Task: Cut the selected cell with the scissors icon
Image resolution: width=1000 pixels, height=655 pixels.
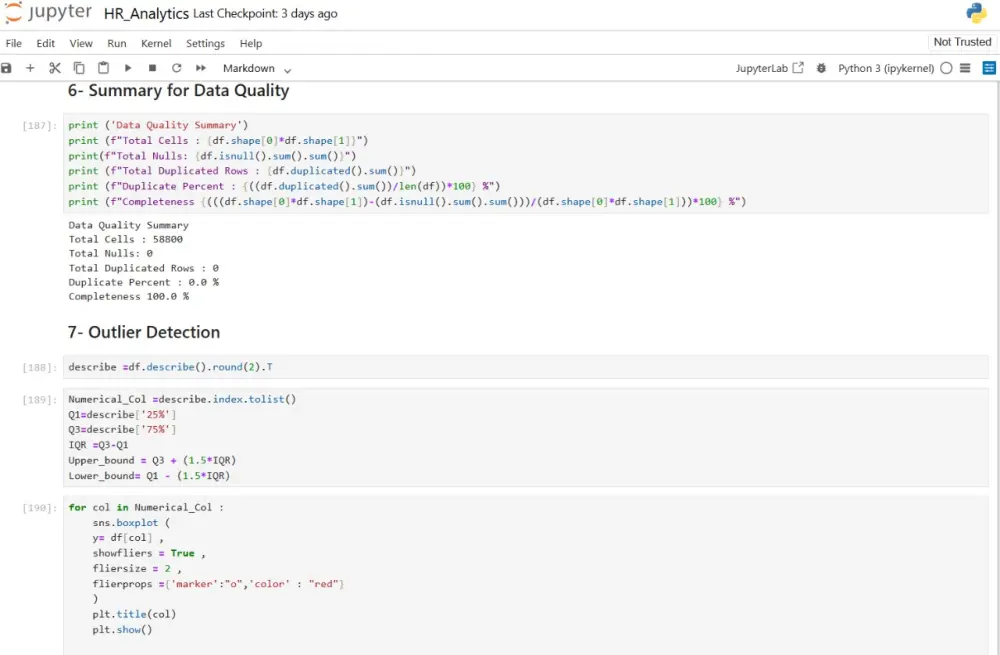Action: point(54,68)
